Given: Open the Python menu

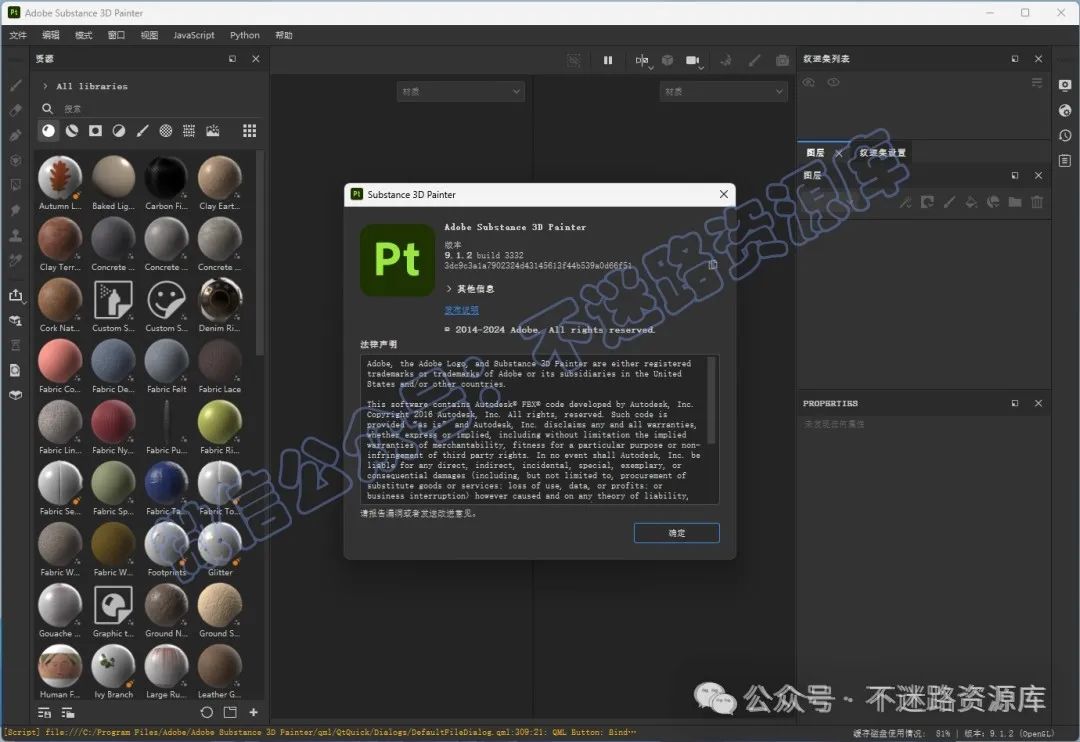Looking at the screenshot, I should [x=245, y=35].
